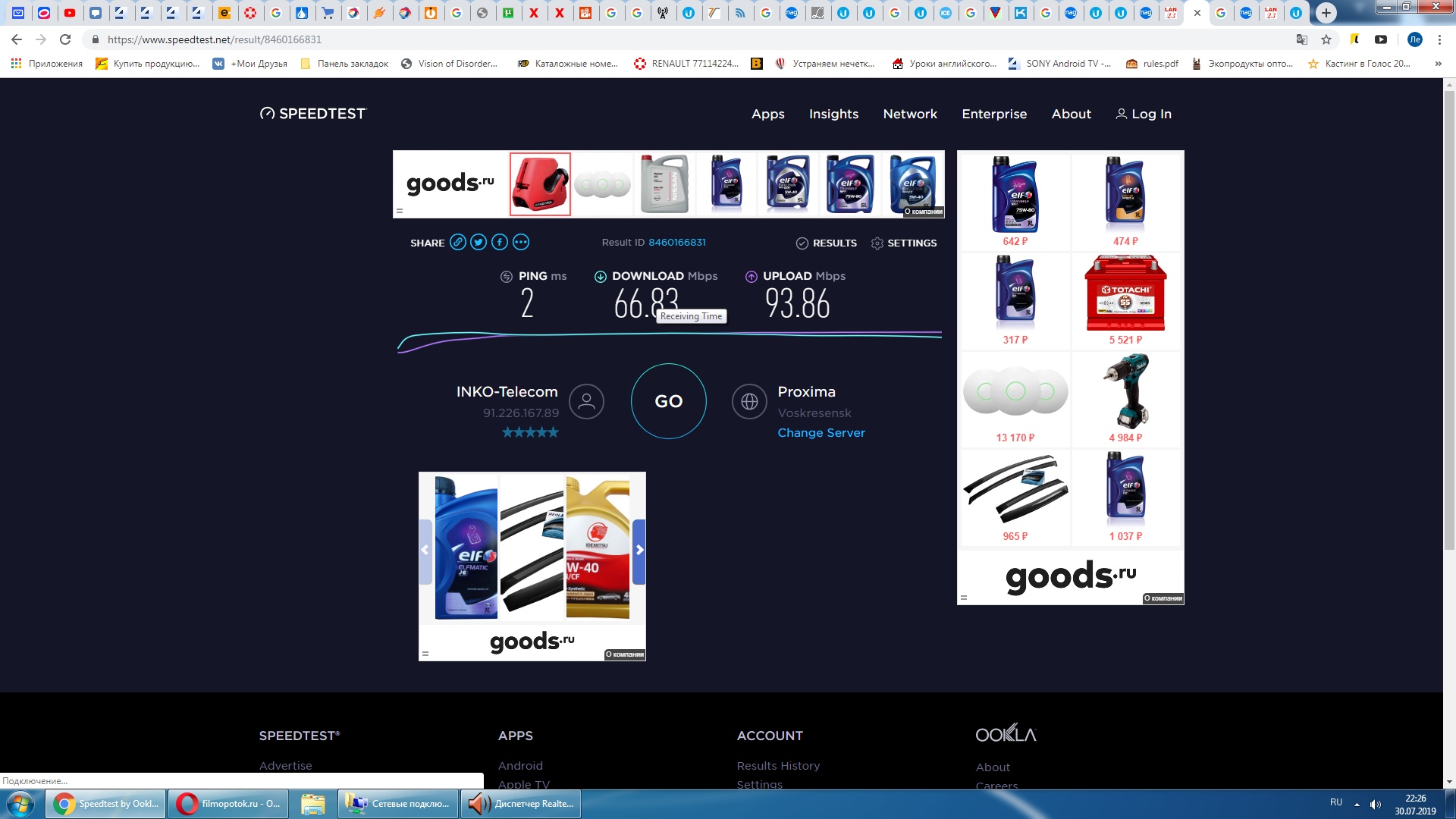Open the file explorer taskbar icon

coord(313,804)
